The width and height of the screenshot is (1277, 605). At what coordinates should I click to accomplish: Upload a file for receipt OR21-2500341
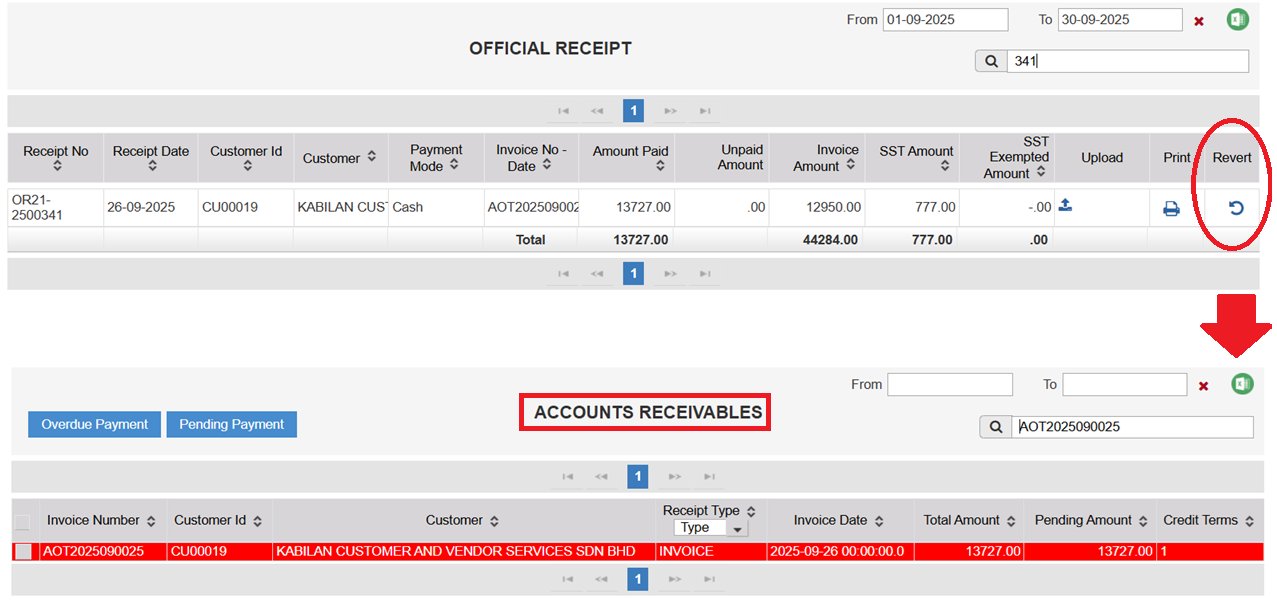pyautogui.click(x=1066, y=205)
